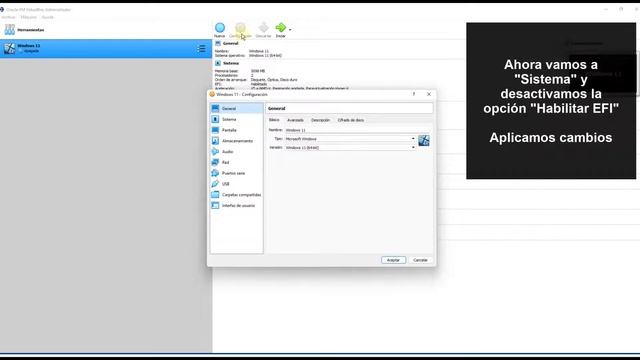Switch to the Avanzado tab
Screen dimensions: 640x360
(x=296, y=120)
